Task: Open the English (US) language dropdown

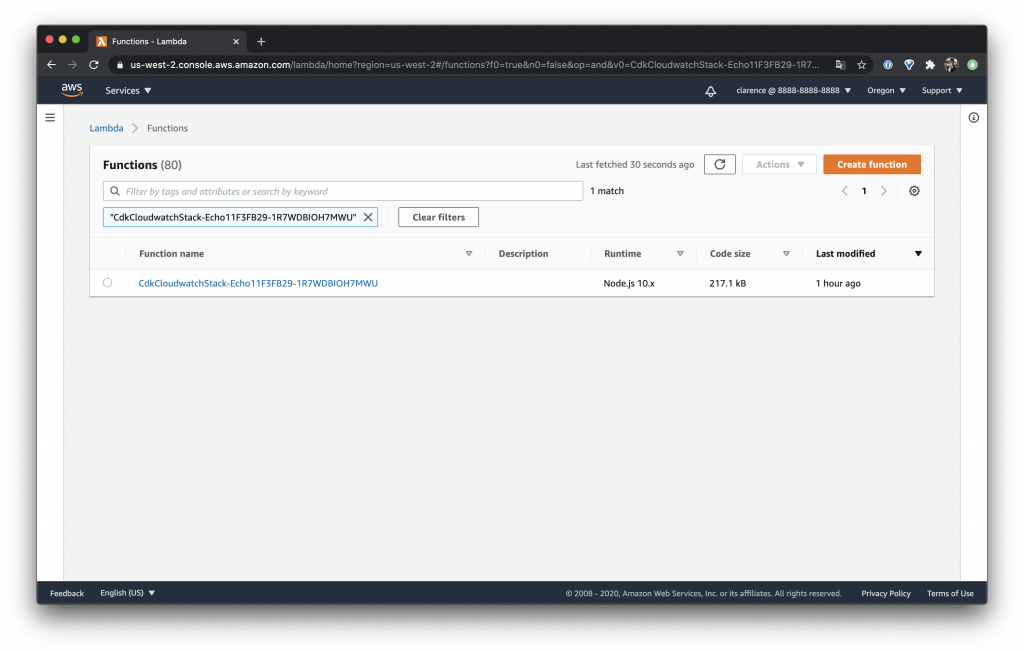Action: [x=127, y=593]
